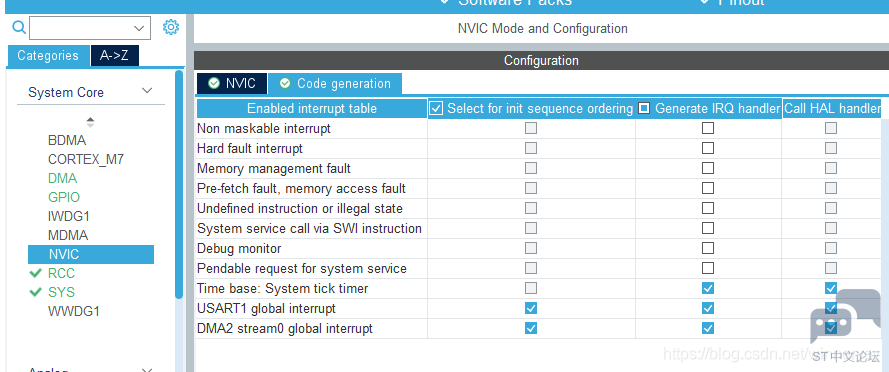889x372 pixels.
Task: Collapse the System Core category
Action: click(x=147, y=91)
